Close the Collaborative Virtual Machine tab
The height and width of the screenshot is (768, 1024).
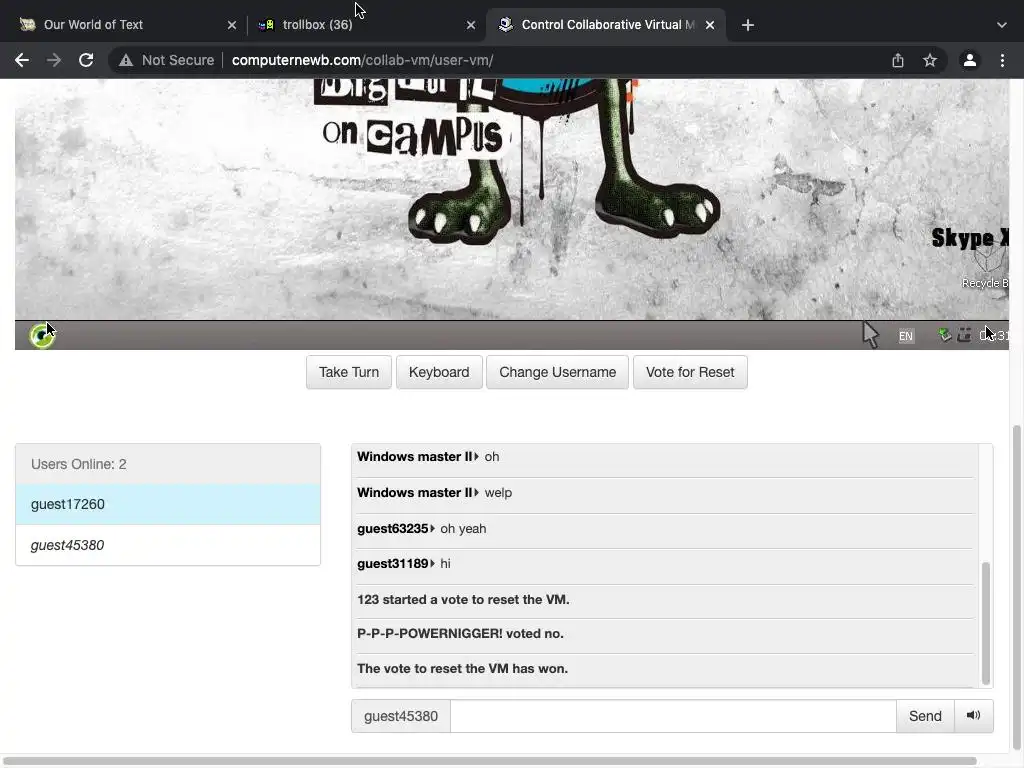710,25
